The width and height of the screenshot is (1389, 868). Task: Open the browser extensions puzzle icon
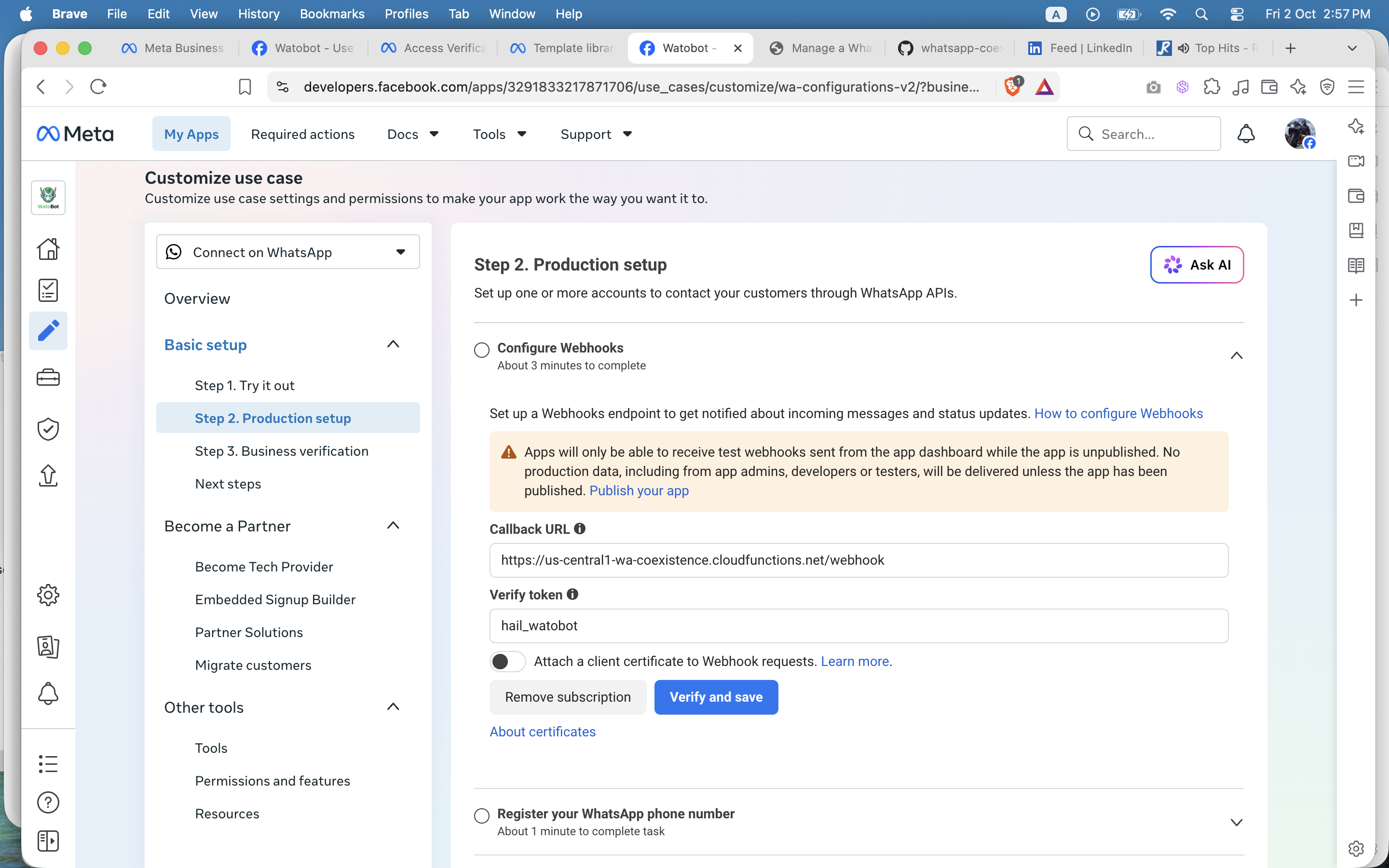(1212, 87)
